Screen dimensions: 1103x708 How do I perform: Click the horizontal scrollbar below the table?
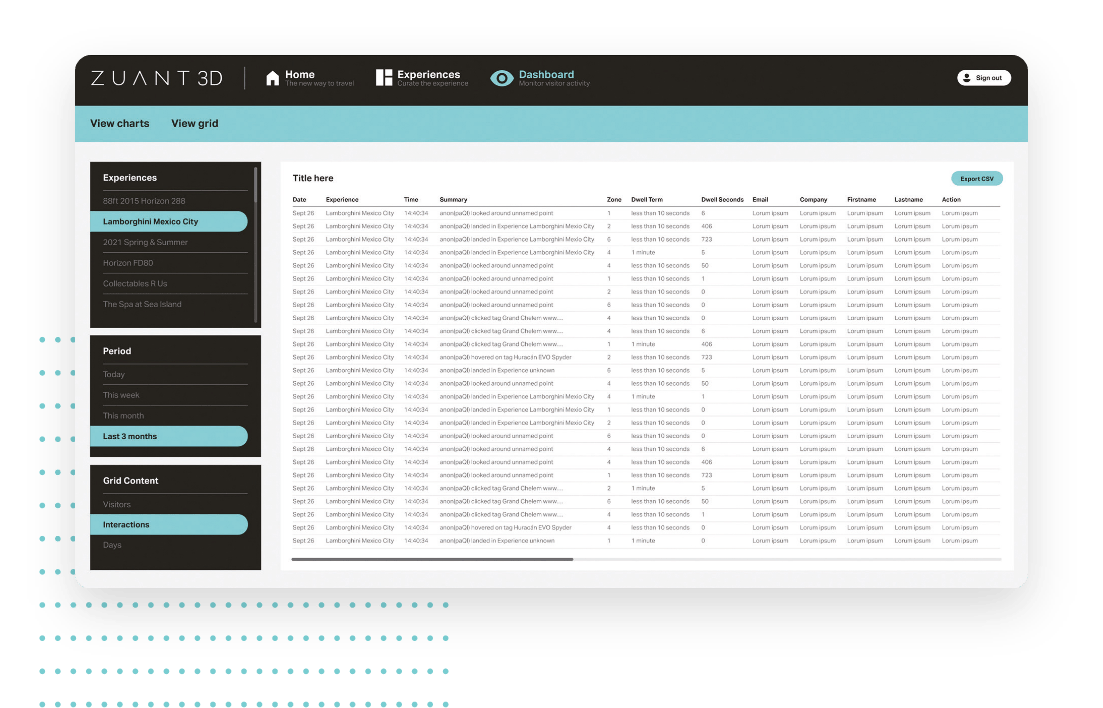click(432, 559)
